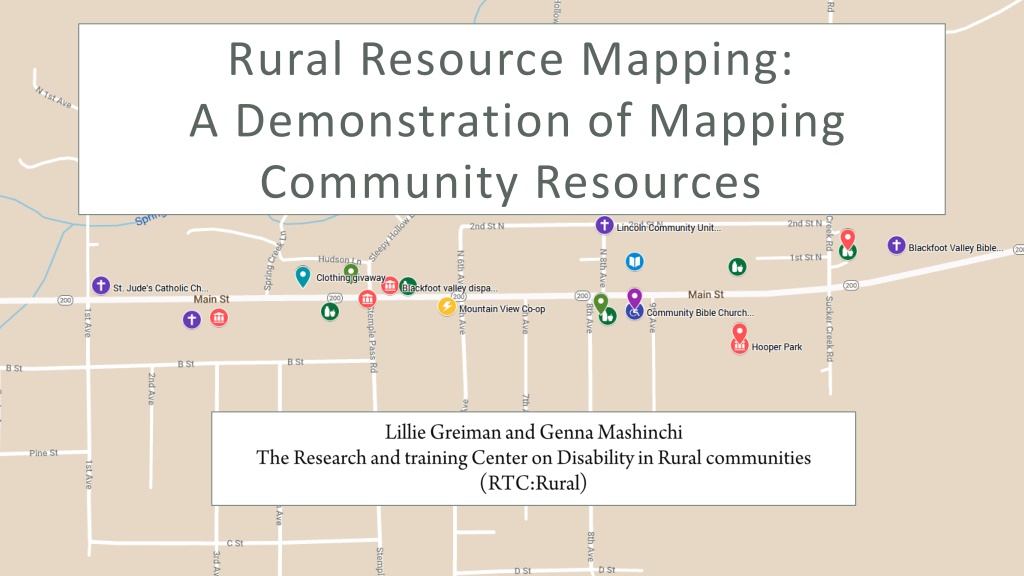Click purple cross marker at Lincoln Community Unit

click(x=604, y=225)
